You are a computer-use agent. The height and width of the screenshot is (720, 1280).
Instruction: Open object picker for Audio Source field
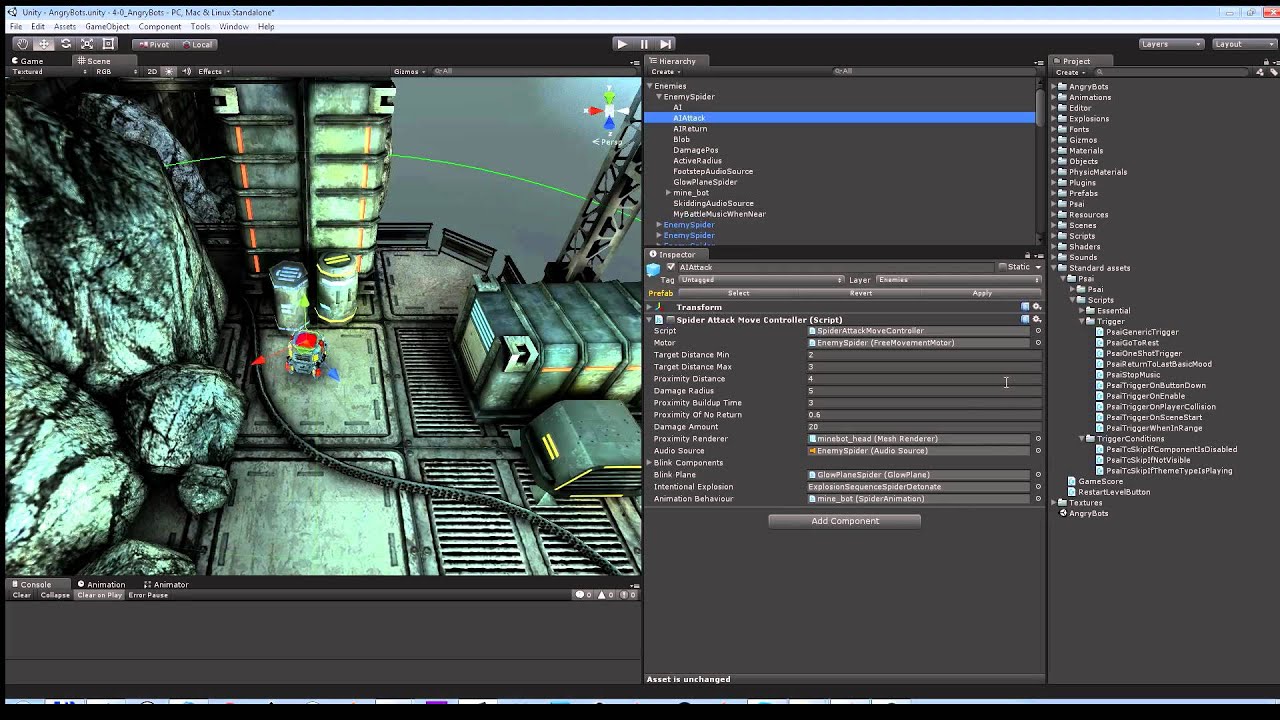pos(1038,451)
